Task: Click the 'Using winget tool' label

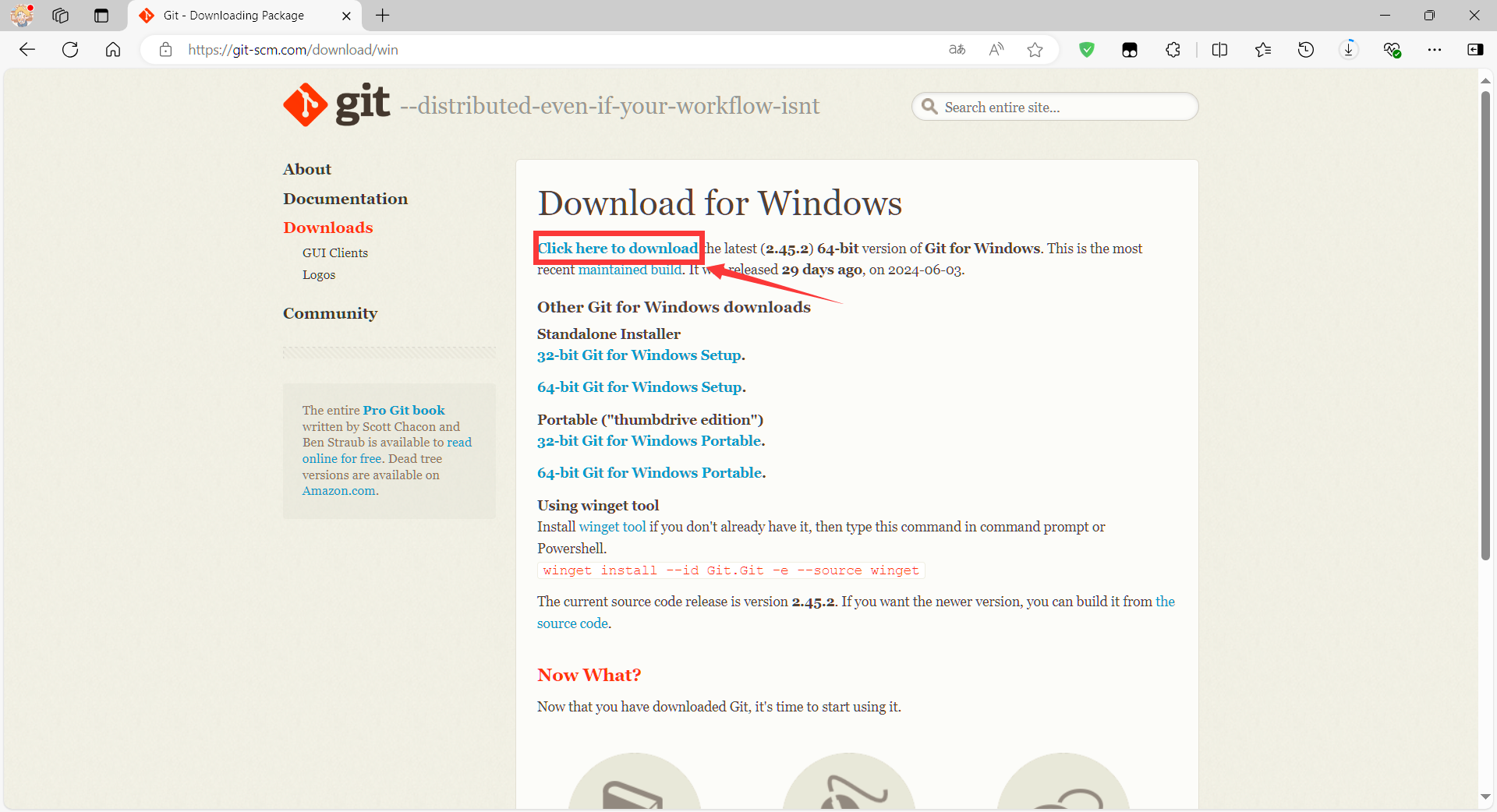Action: click(598, 506)
